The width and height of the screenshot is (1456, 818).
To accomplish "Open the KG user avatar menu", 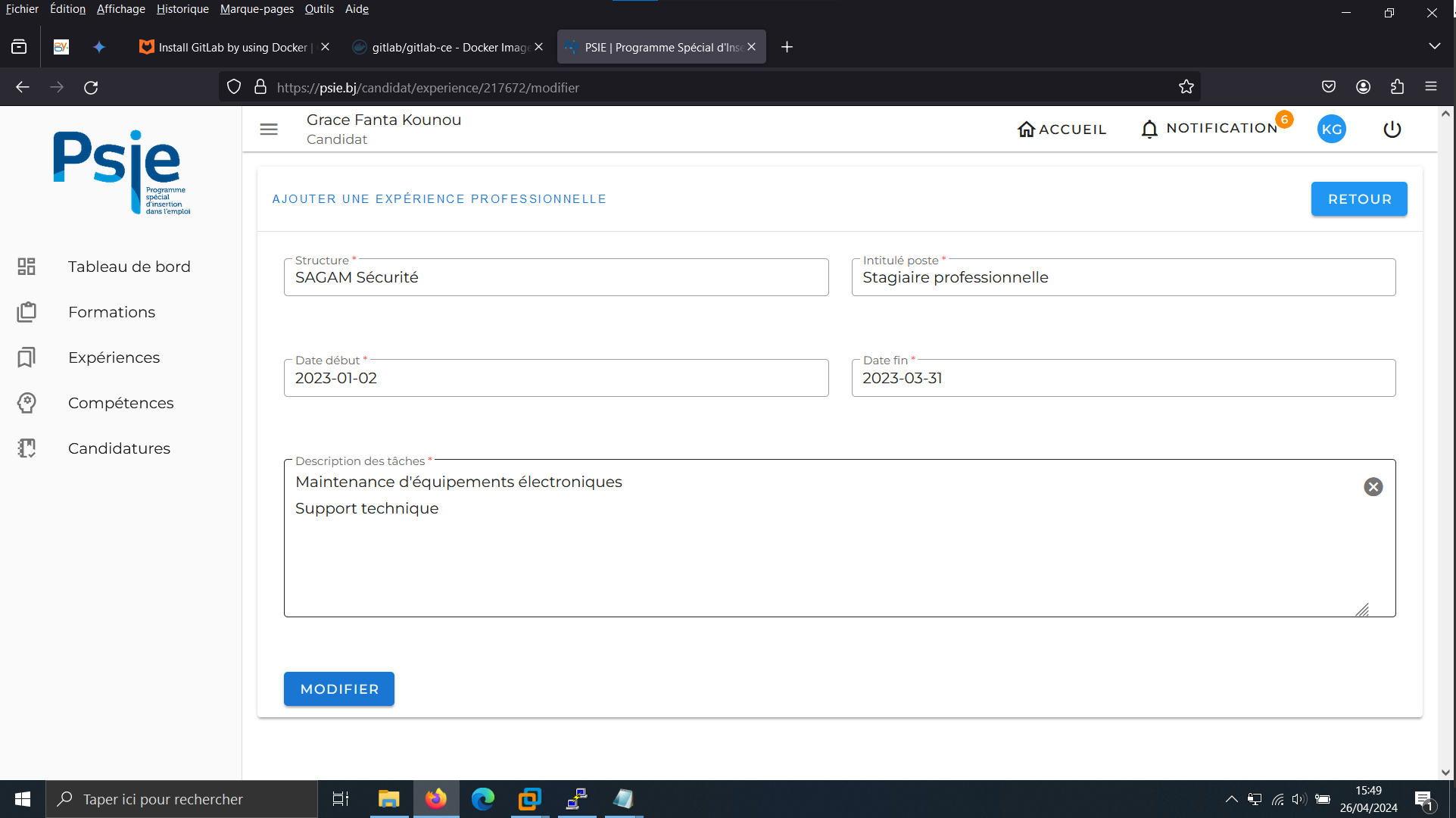I will pos(1331,130).
